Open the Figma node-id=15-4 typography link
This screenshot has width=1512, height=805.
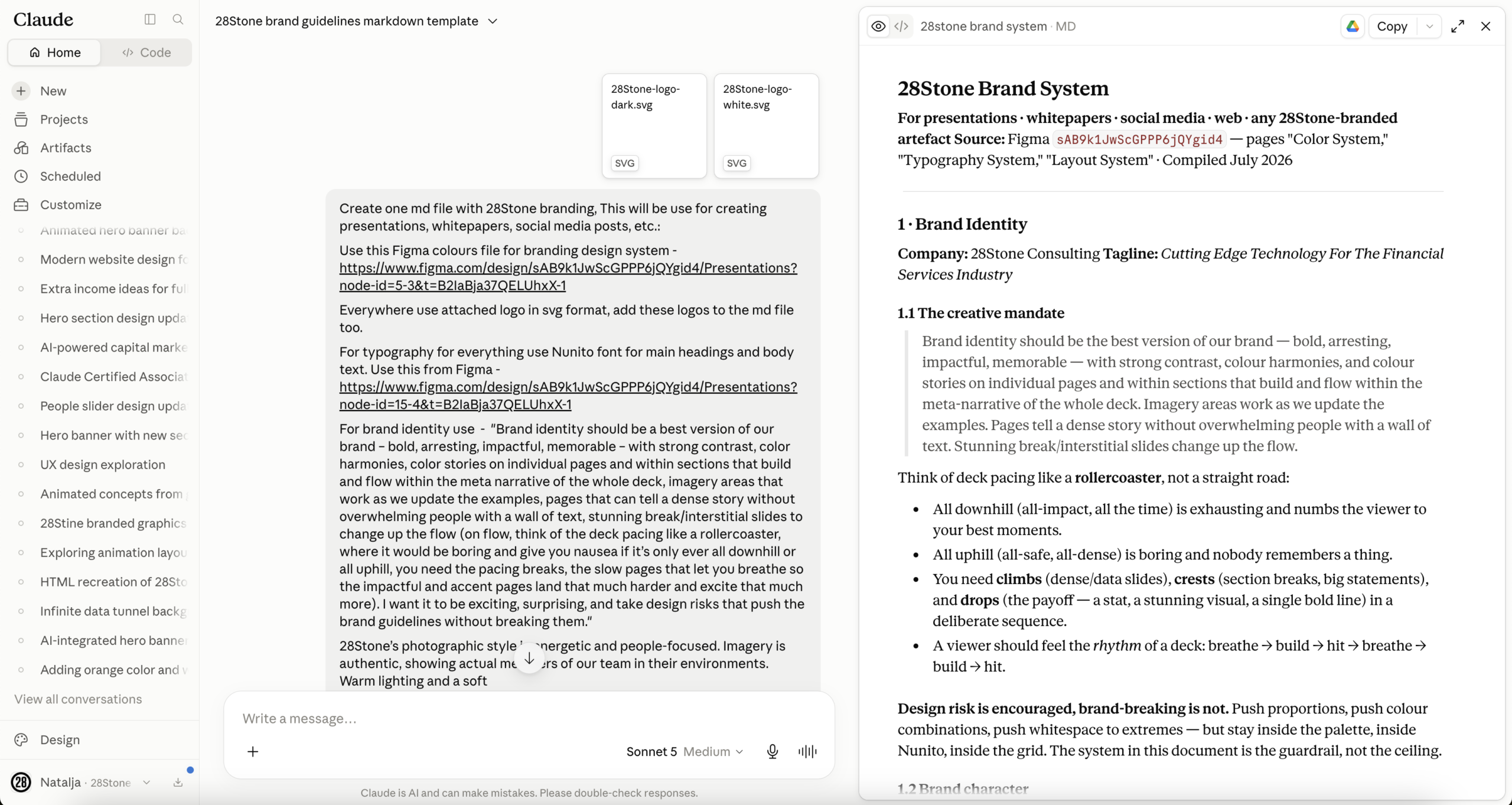pyautogui.click(x=568, y=396)
